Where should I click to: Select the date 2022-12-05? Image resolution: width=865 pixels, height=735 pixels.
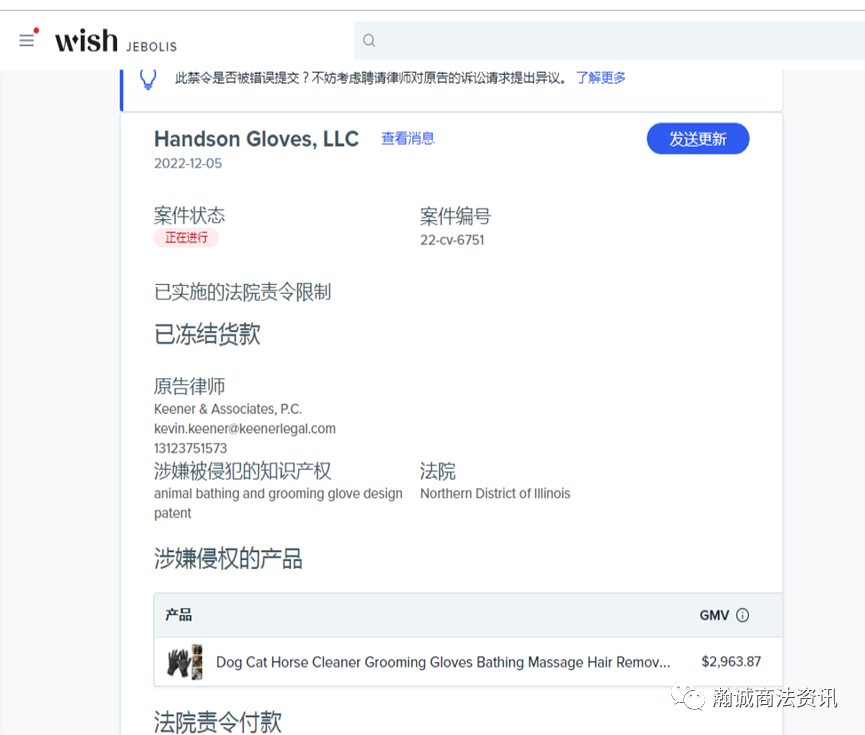pos(188,163)
